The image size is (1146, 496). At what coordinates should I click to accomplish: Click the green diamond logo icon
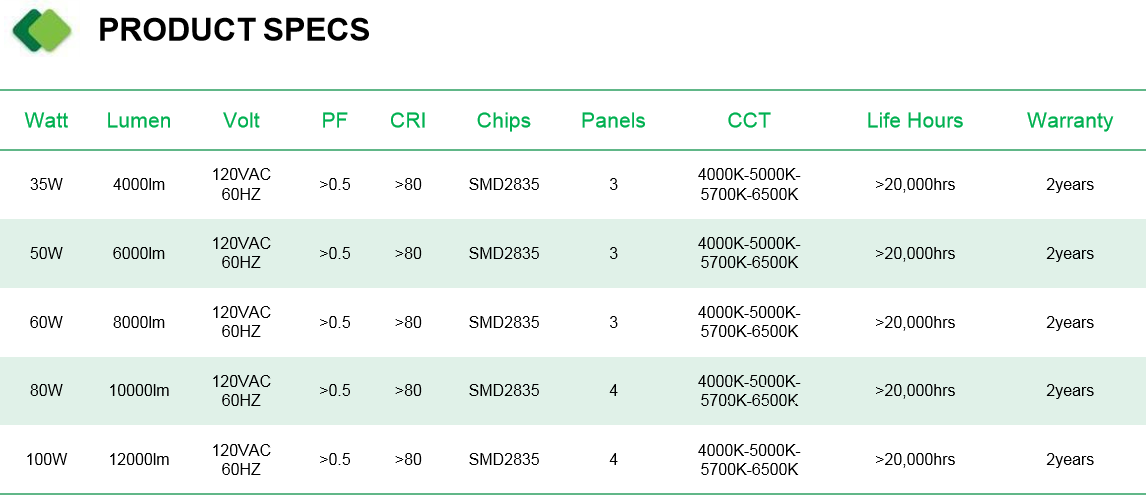tap(42, 30)
